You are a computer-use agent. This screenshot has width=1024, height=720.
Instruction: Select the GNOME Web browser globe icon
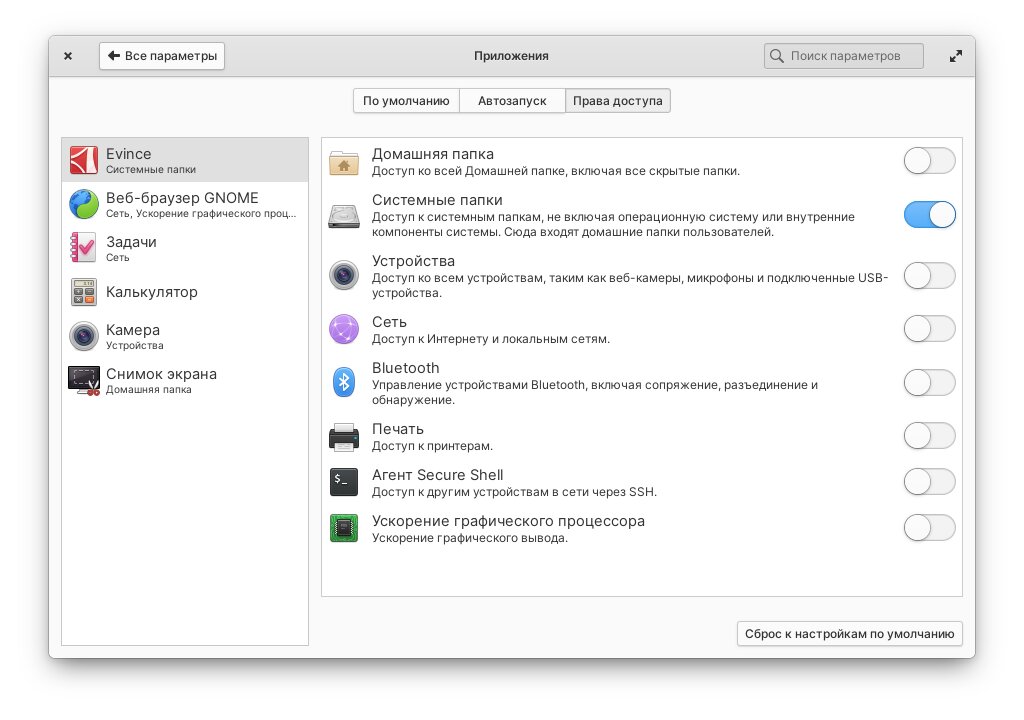coord(84,204)
